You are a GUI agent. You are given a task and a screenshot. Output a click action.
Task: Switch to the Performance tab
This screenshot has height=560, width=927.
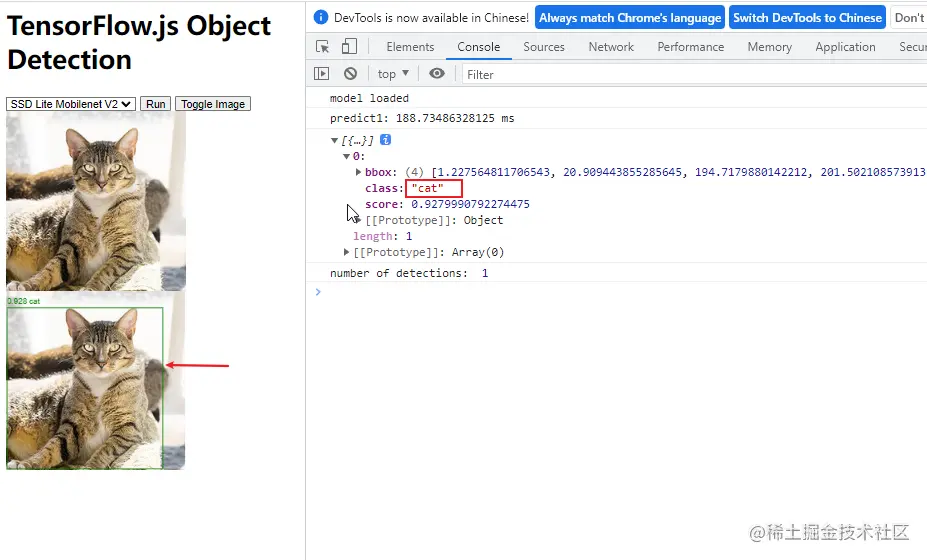691,47
